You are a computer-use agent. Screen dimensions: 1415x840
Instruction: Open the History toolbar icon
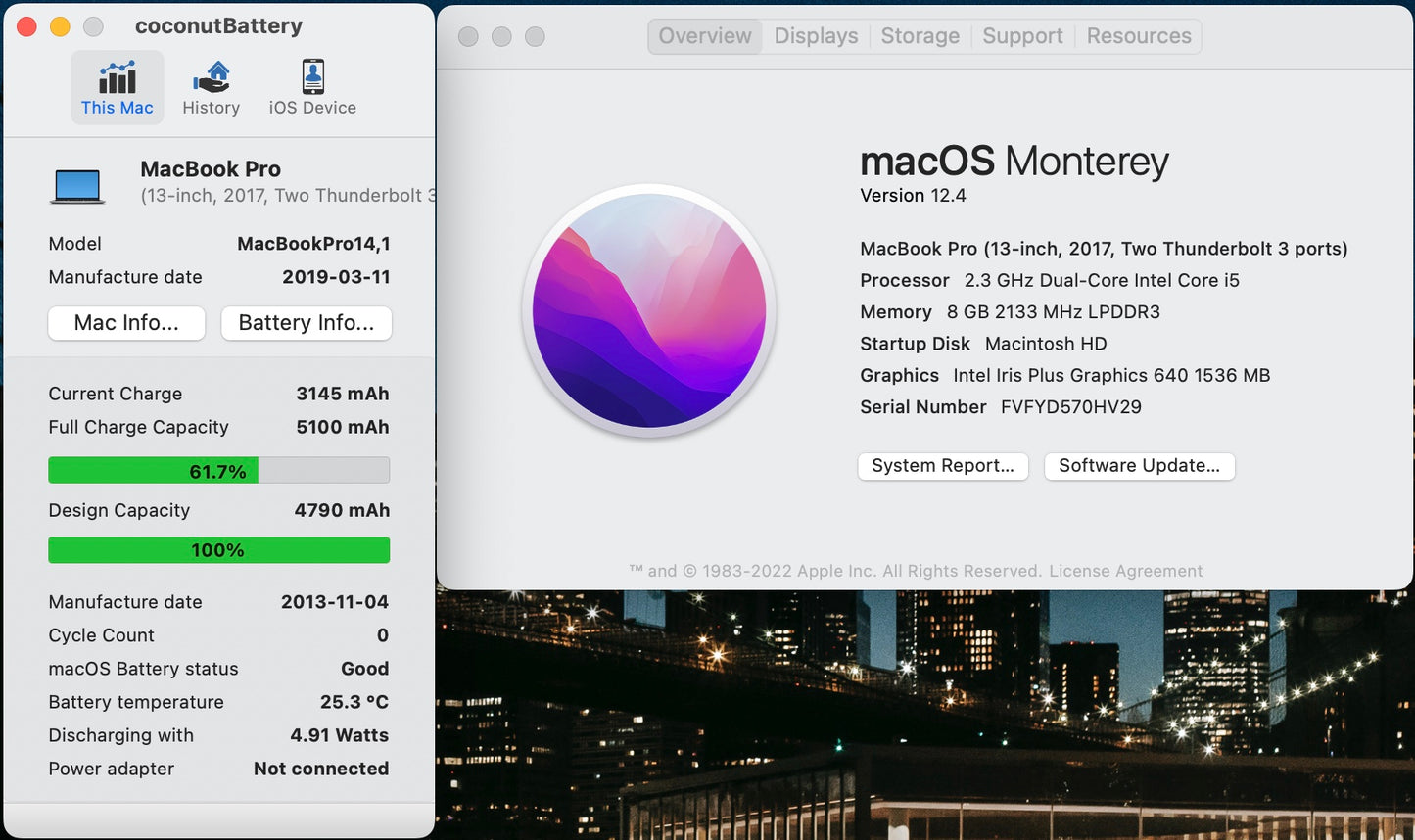211,77
